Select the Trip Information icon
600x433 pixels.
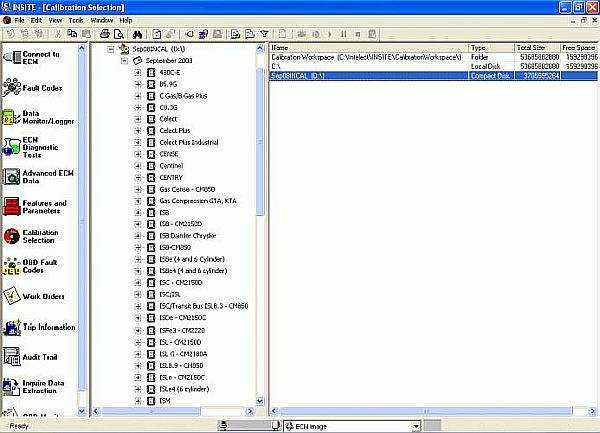pyautogui.click(x=12, y=327)
